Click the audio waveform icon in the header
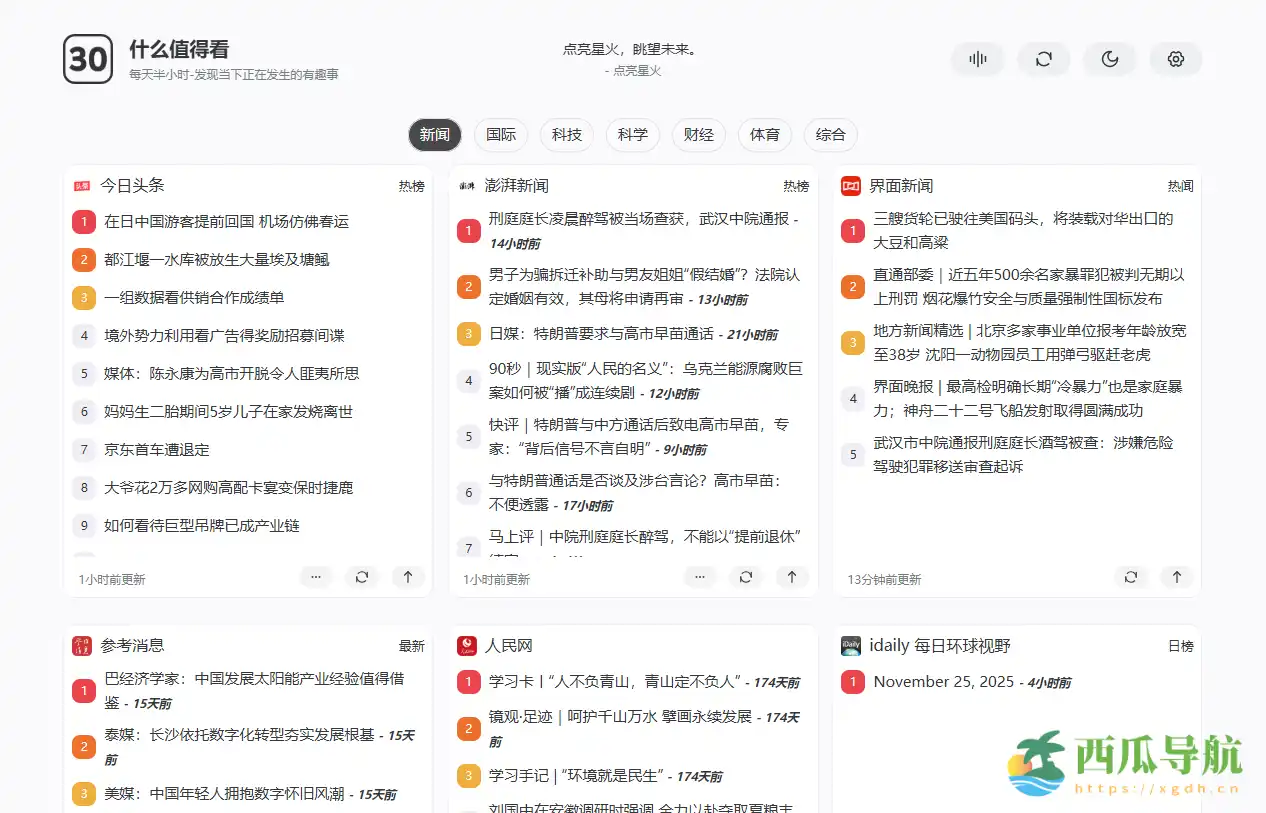Viewport: 1266px width, 813px height. (977, 59)
